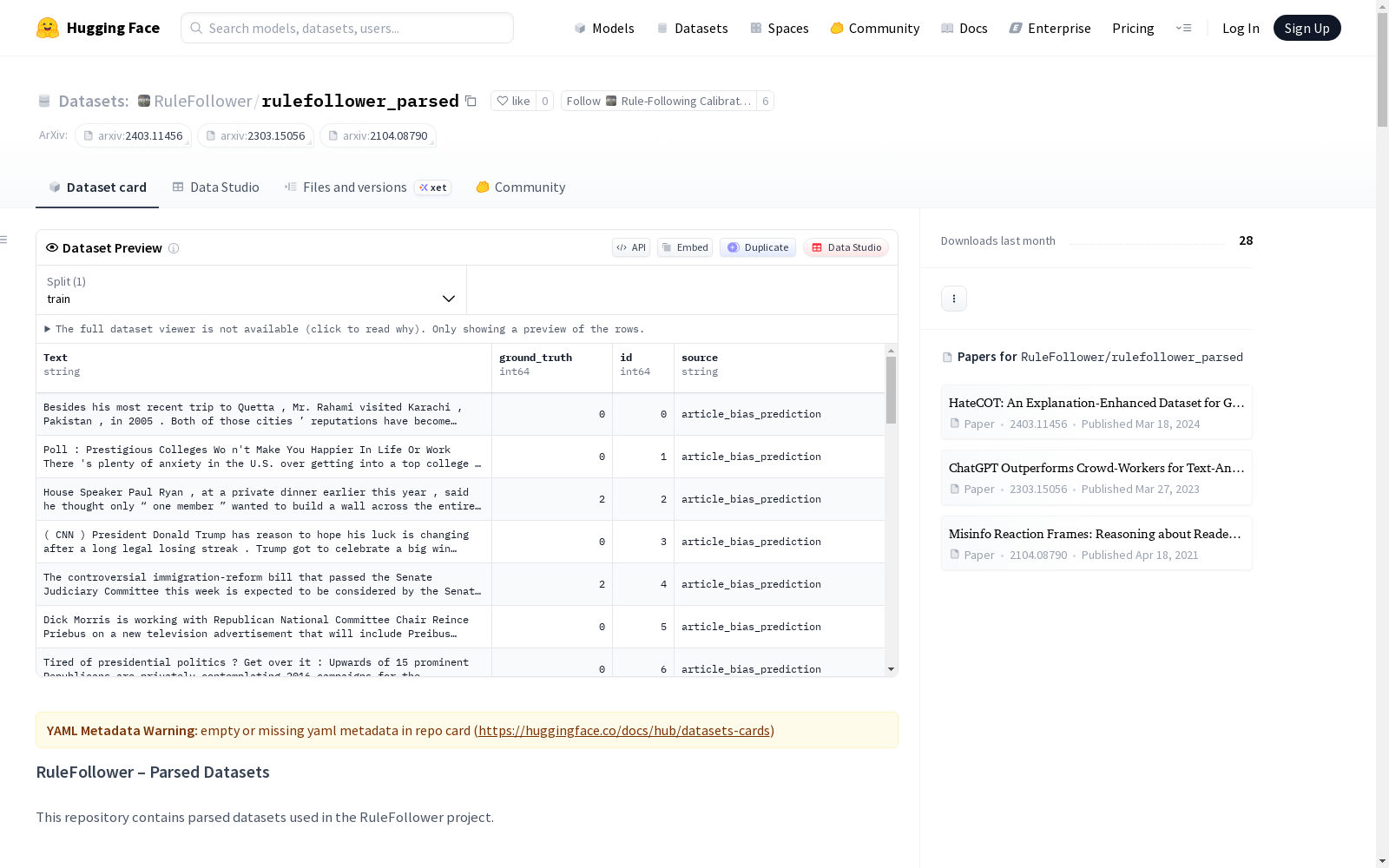1389x868 pixels.
Task: Open the Misinfo Reaction Frames paper card
Action: click(x=1096, y=543)
